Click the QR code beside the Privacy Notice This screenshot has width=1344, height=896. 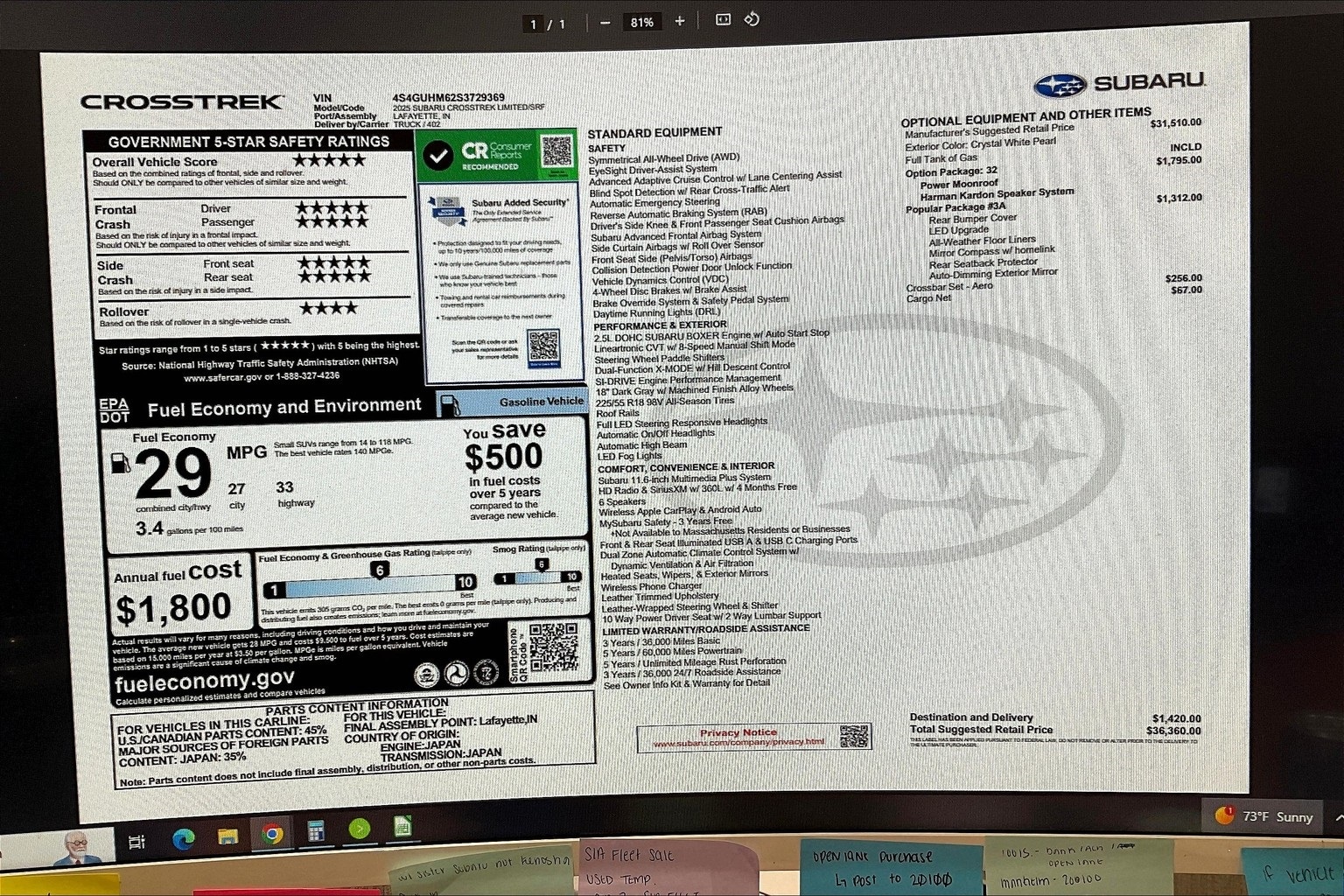(855, 736)
